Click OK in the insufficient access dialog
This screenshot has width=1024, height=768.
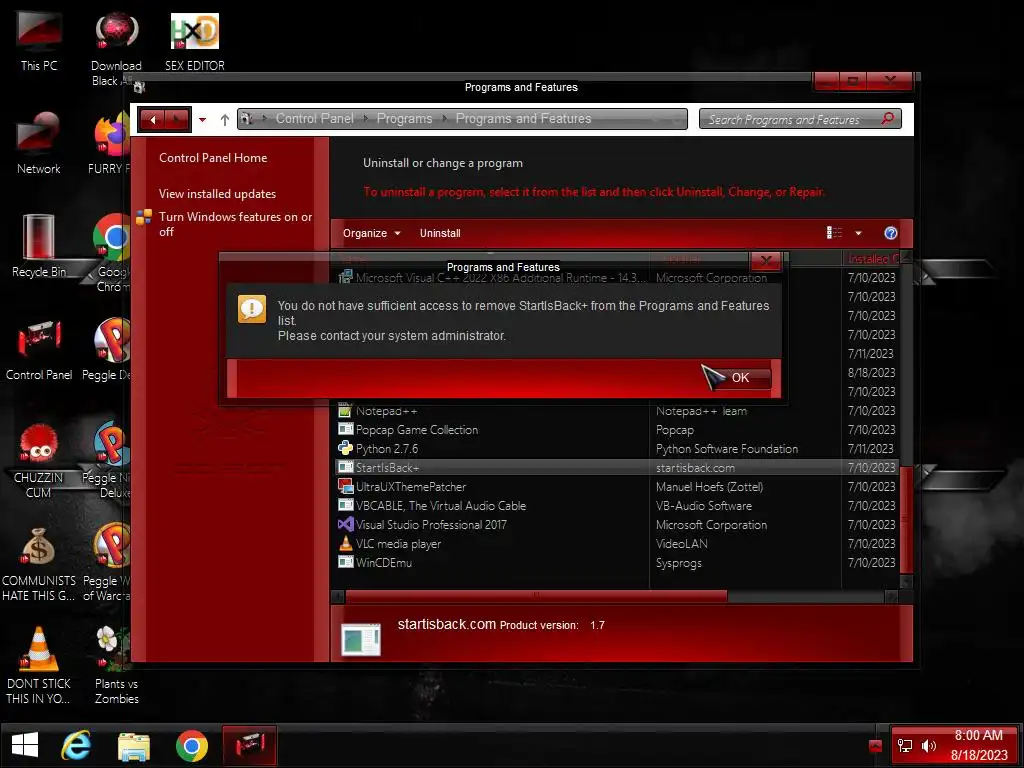point(740,377)
